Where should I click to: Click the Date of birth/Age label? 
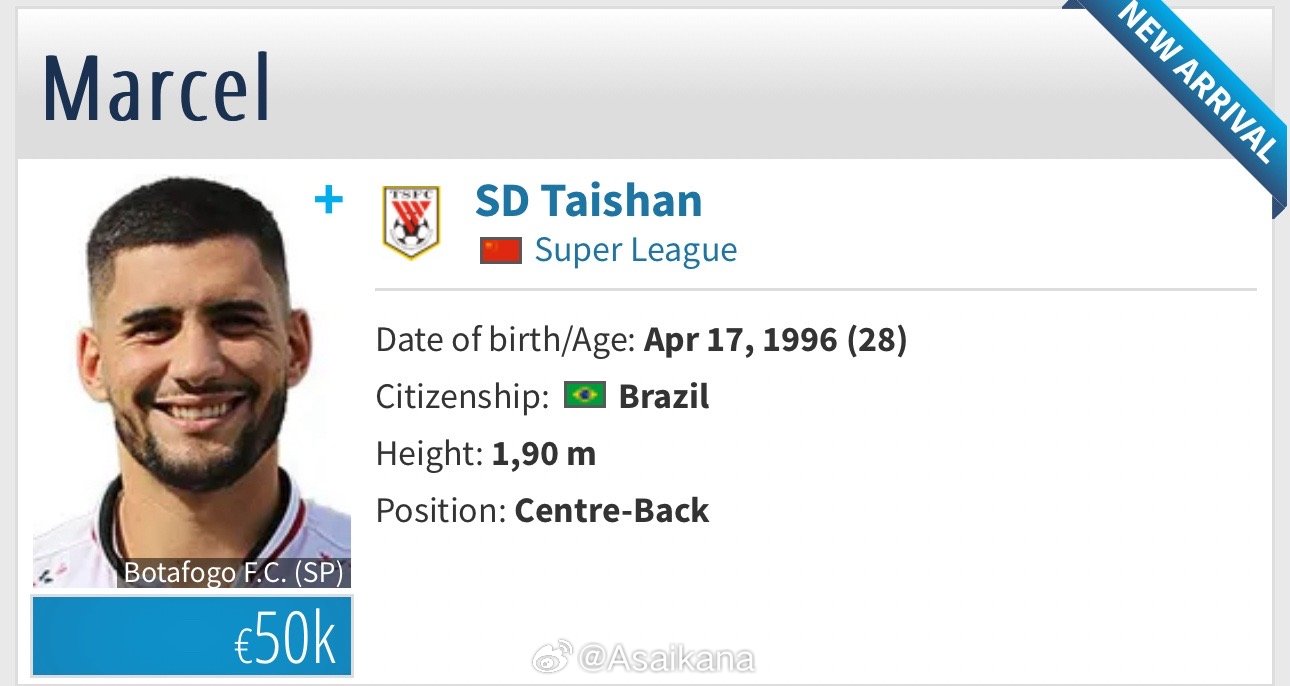(x=506, y=341)
